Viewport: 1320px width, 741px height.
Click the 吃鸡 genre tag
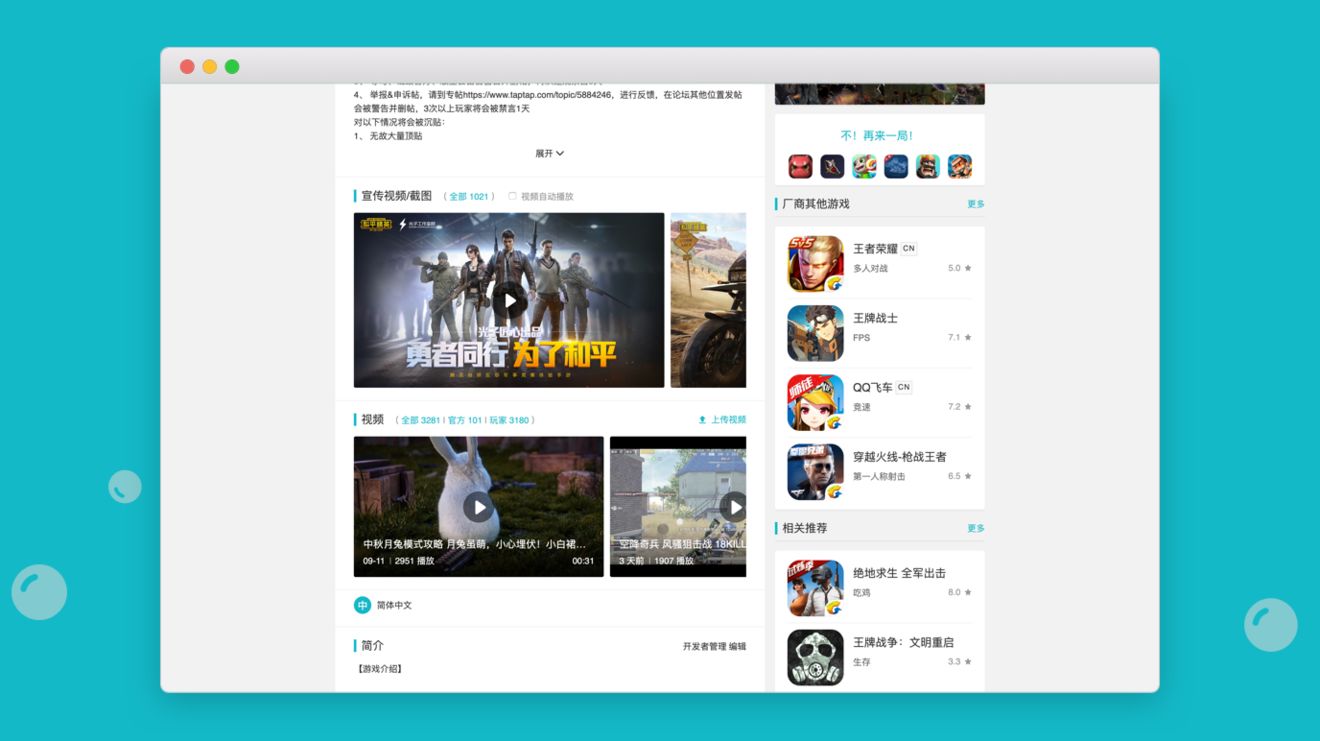(862, 593)
